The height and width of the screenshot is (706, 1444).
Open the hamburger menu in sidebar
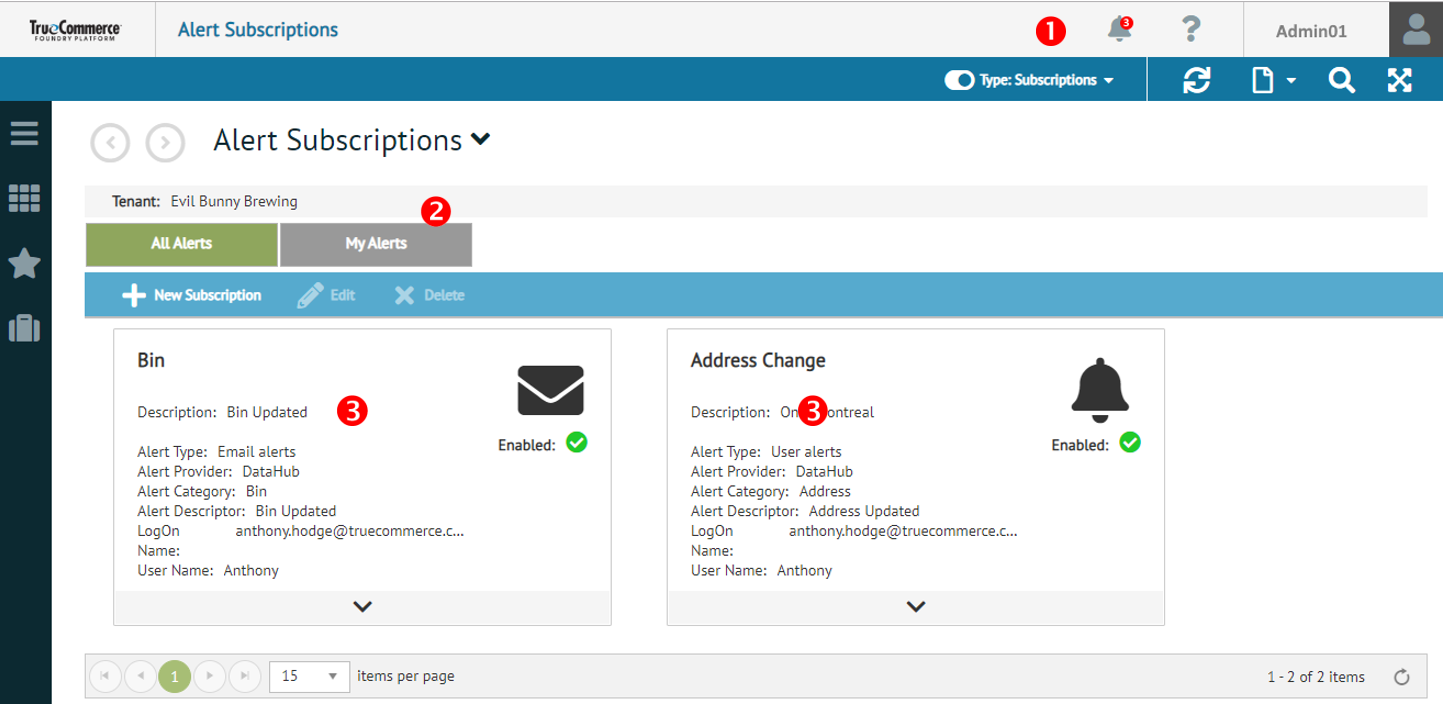pyautogui.click(x=24, y=134)
